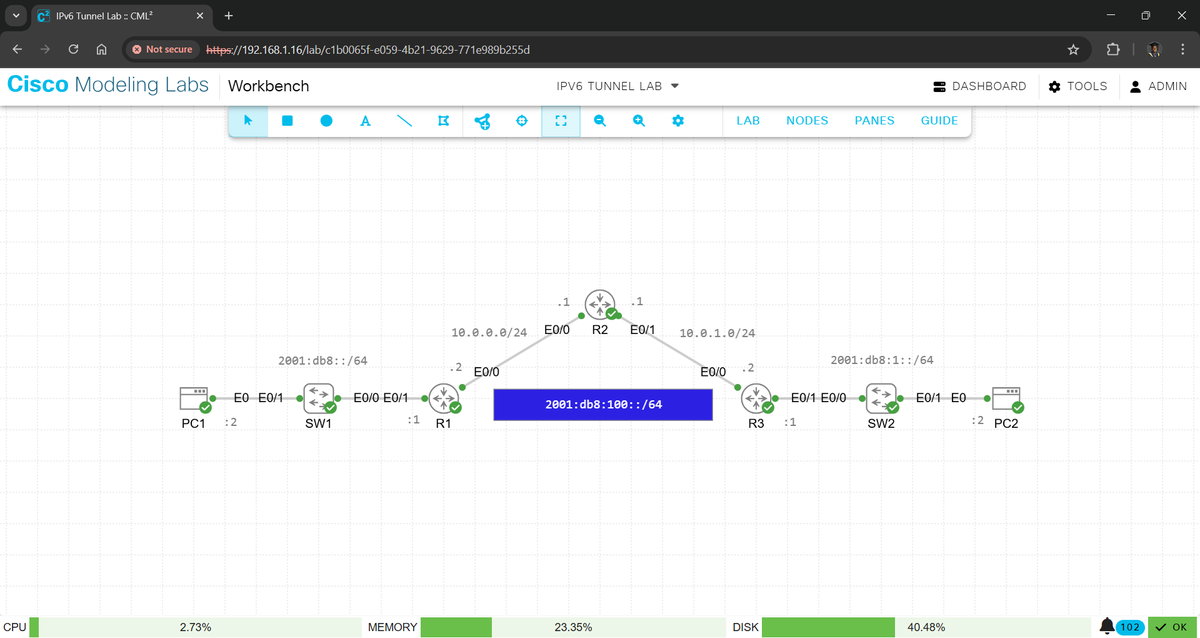
Task: Click the E0/0 label on R2
Action: coord(557,329)
